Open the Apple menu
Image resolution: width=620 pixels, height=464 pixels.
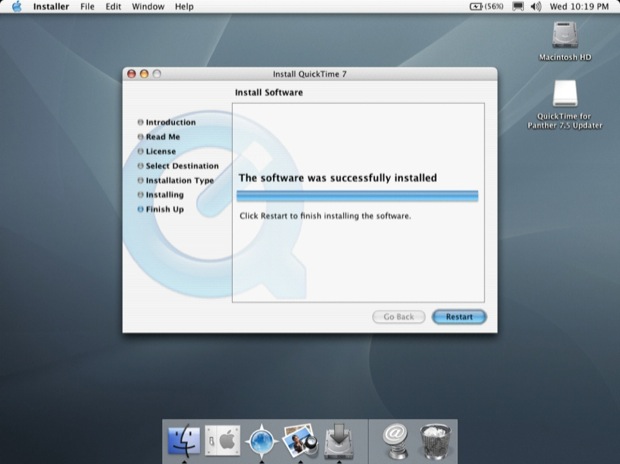coord(17,6)
